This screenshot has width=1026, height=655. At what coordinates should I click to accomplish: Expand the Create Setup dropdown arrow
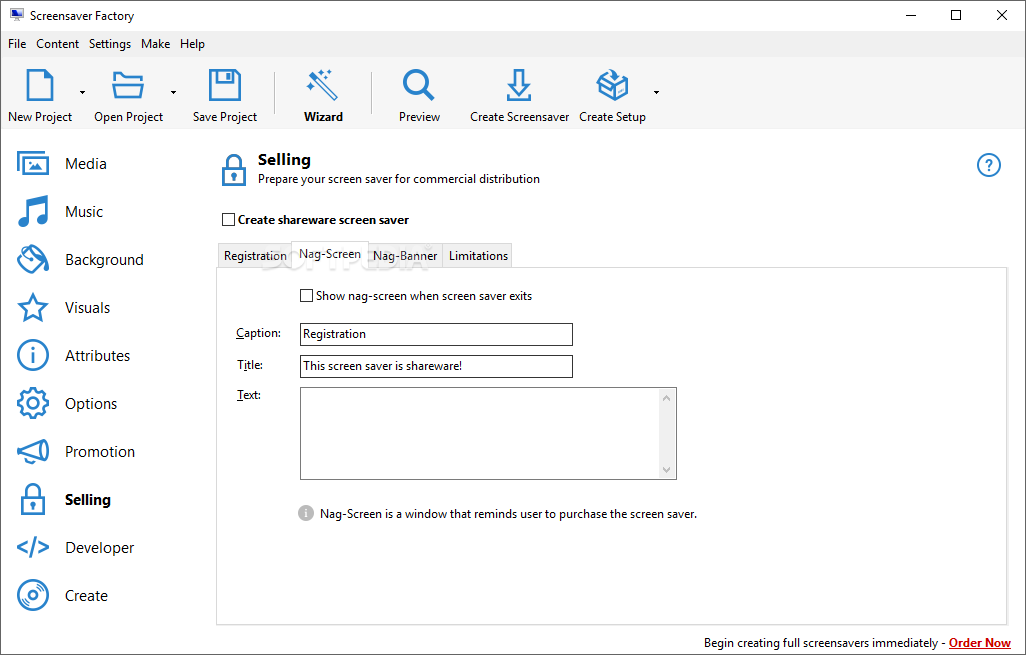coord(656,92)
